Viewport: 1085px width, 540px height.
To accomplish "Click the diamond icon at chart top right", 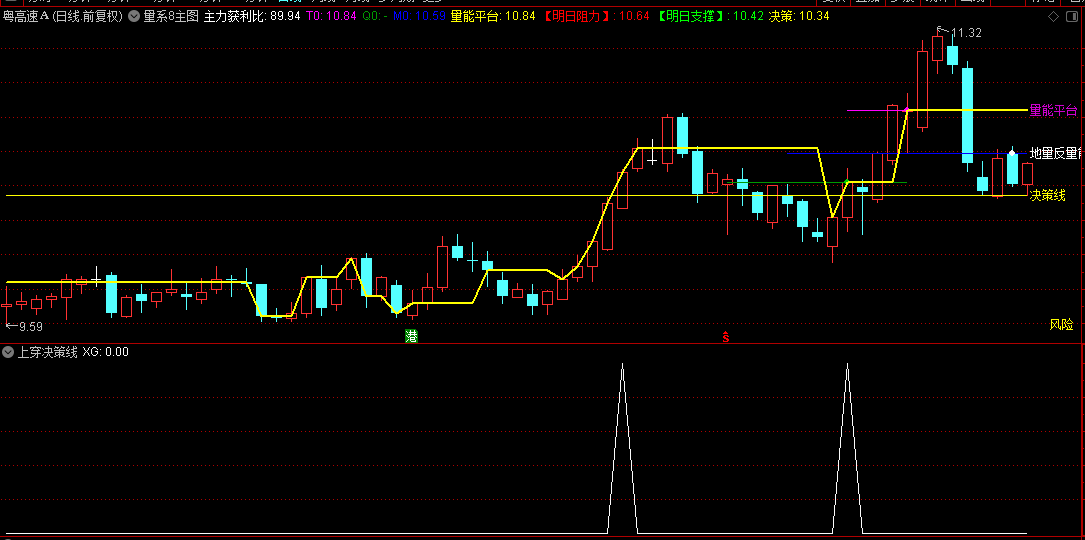I will [1053, 17].
